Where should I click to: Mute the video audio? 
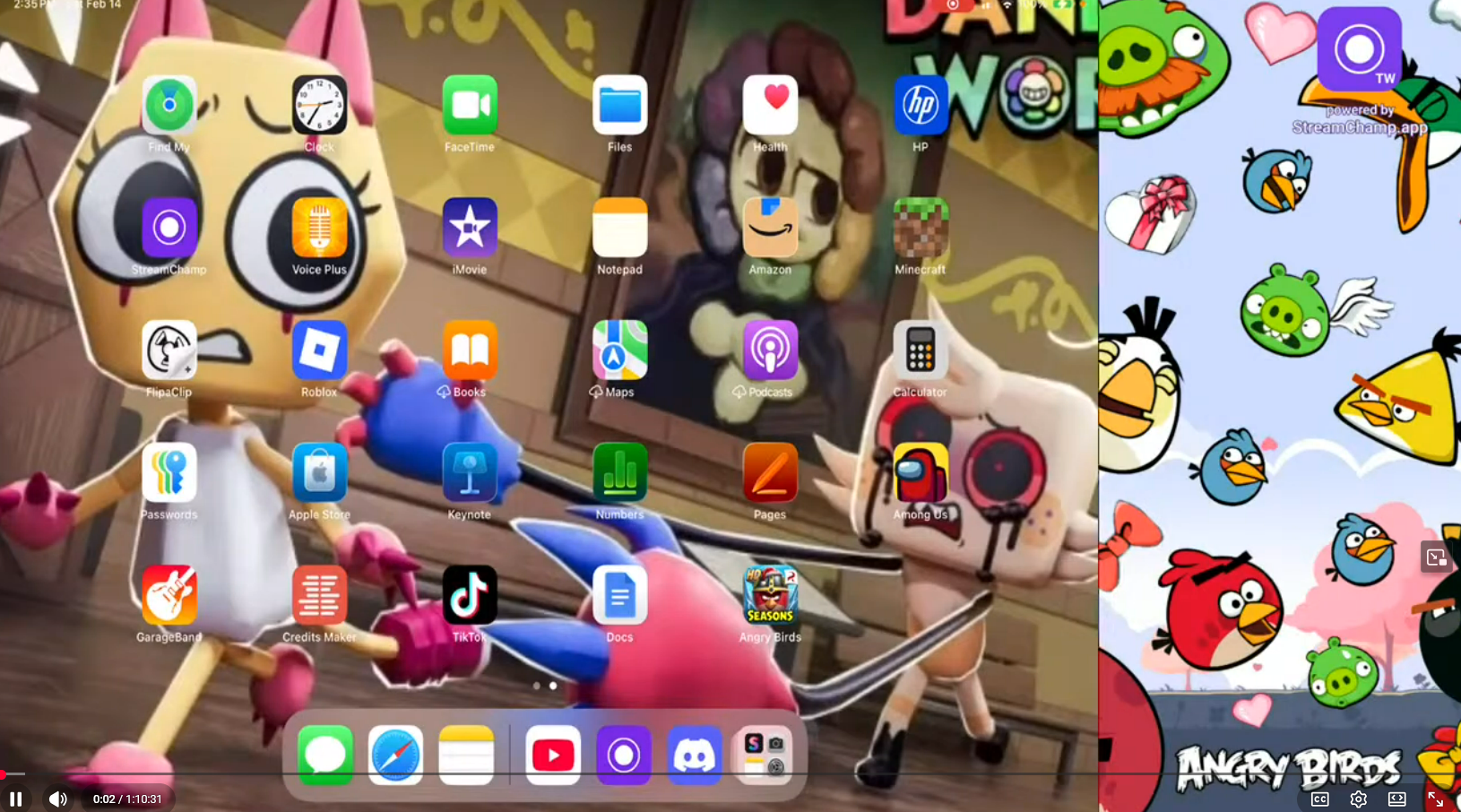[57, 799]
